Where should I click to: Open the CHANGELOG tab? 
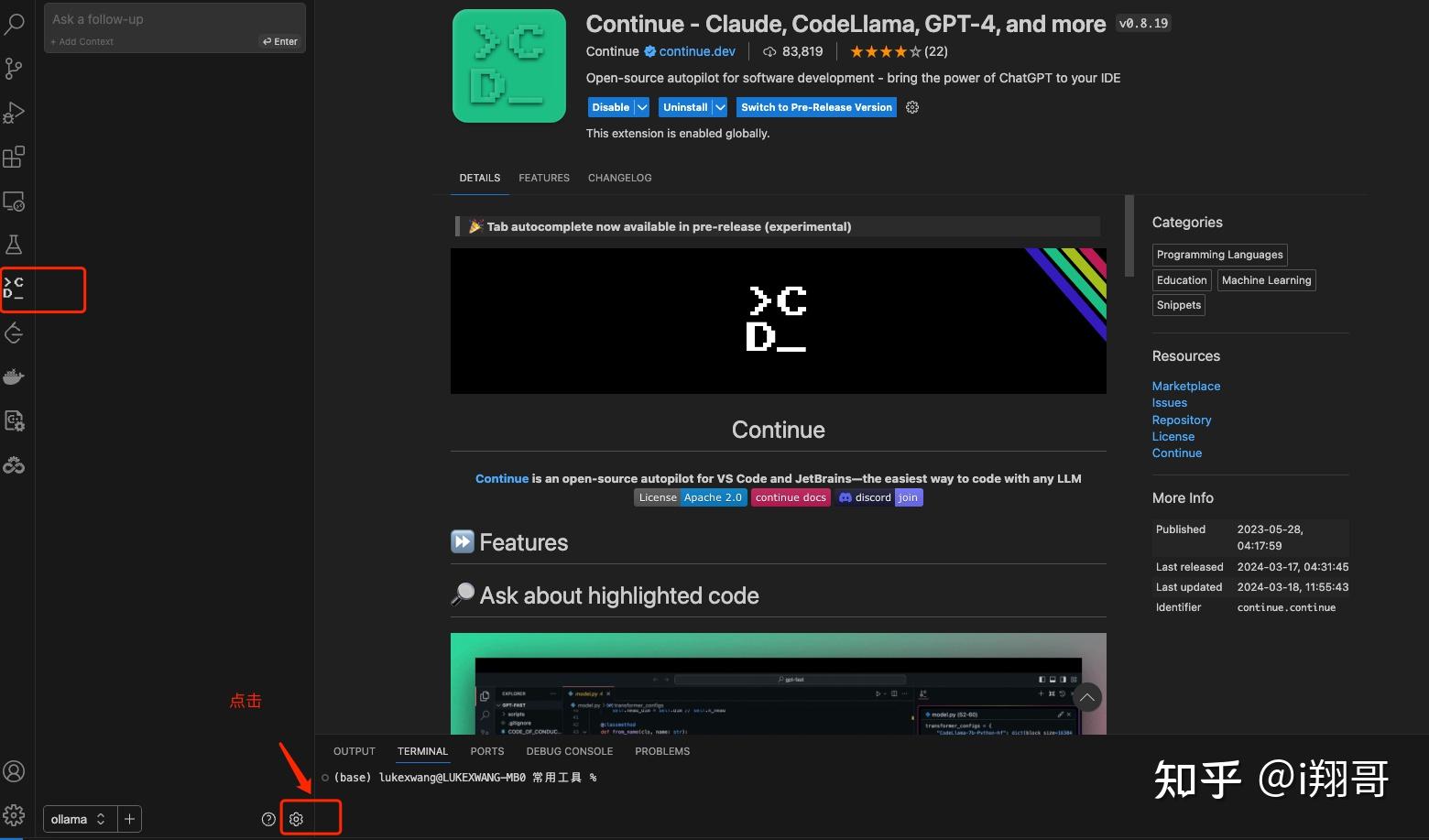click(619, 178)
